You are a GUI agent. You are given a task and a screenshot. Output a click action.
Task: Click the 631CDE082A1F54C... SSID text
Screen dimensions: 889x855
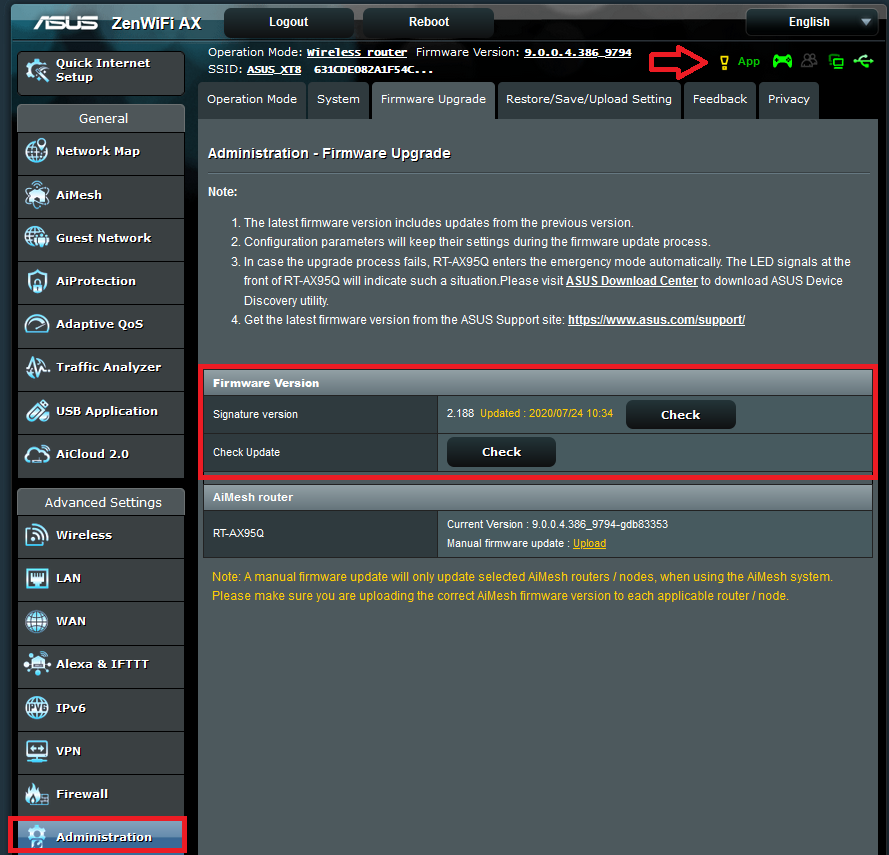tap(373, 70)
